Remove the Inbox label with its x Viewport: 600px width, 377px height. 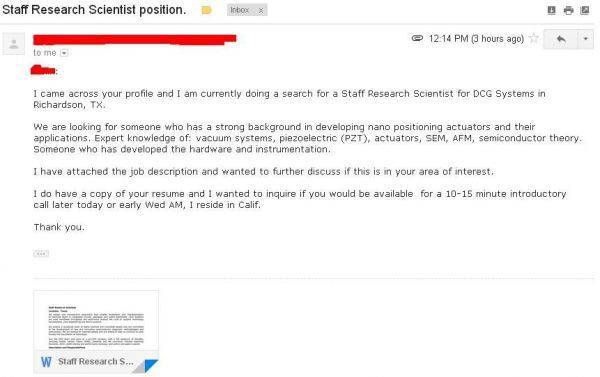pos(261,10)
